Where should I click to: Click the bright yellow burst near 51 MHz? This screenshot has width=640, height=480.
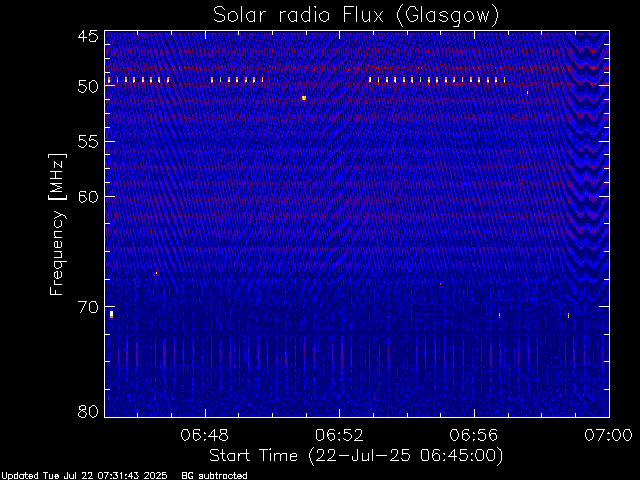pos(304,98)
